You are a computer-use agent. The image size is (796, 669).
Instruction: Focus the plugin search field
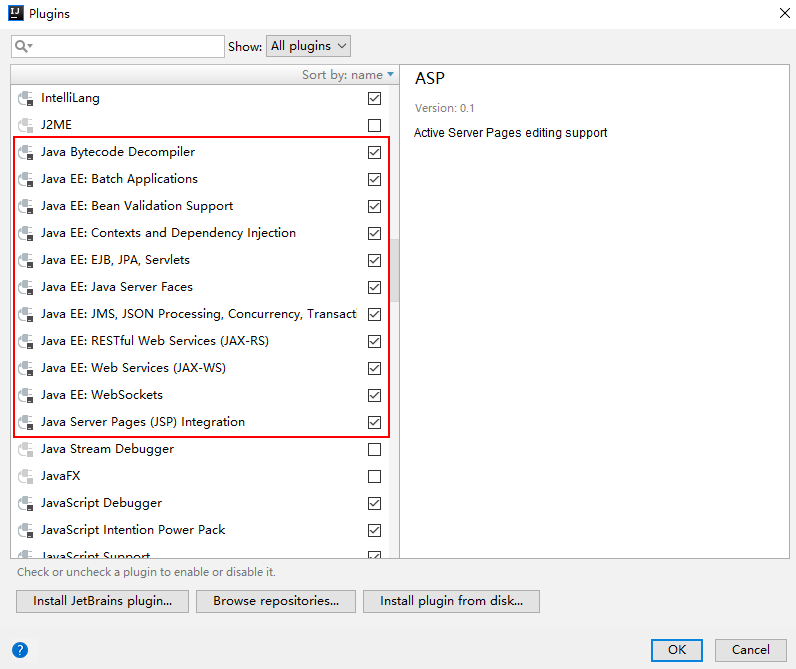point(118,46)
